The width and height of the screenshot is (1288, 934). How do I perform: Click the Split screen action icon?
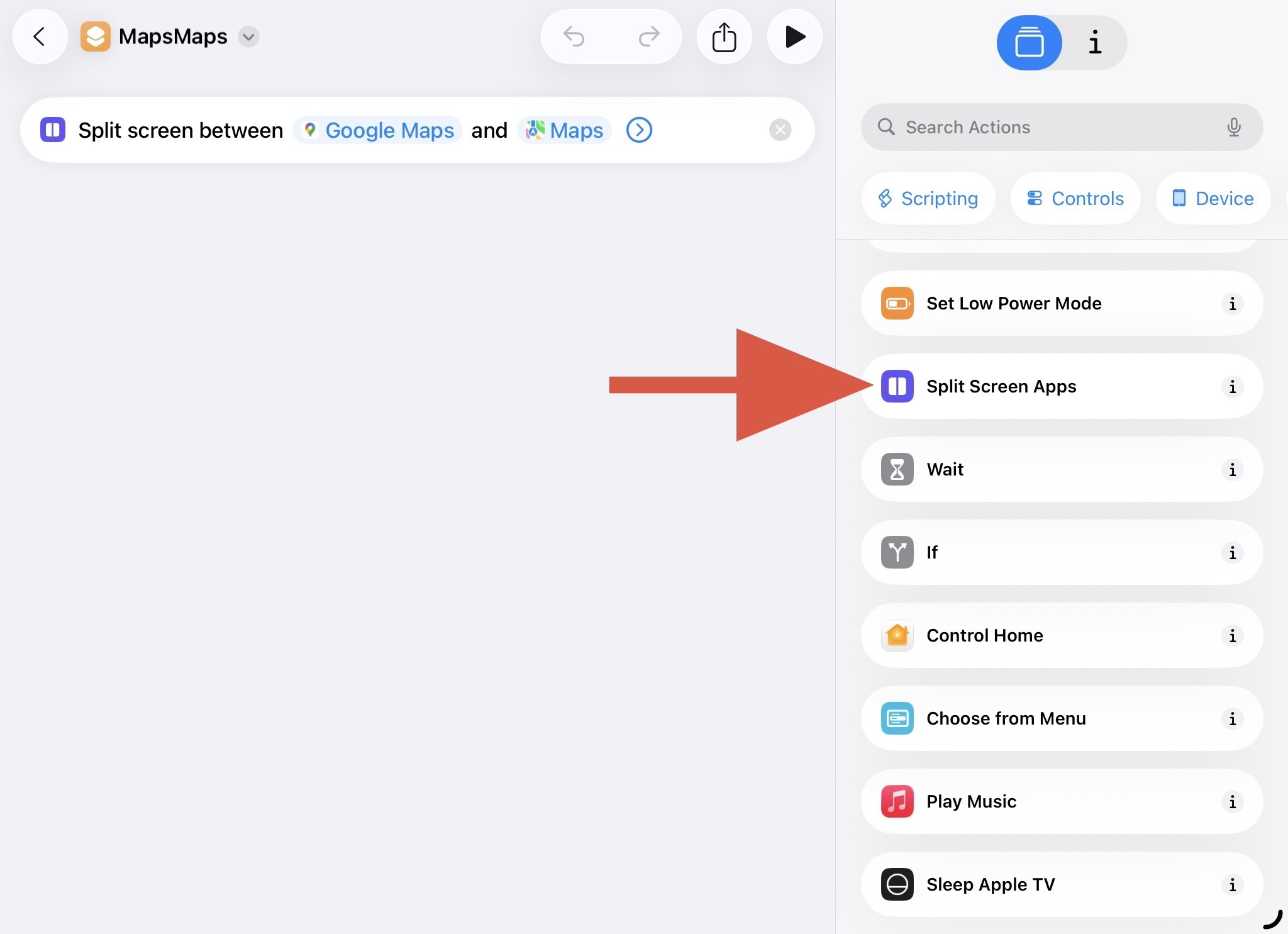(x=53, y=130)
